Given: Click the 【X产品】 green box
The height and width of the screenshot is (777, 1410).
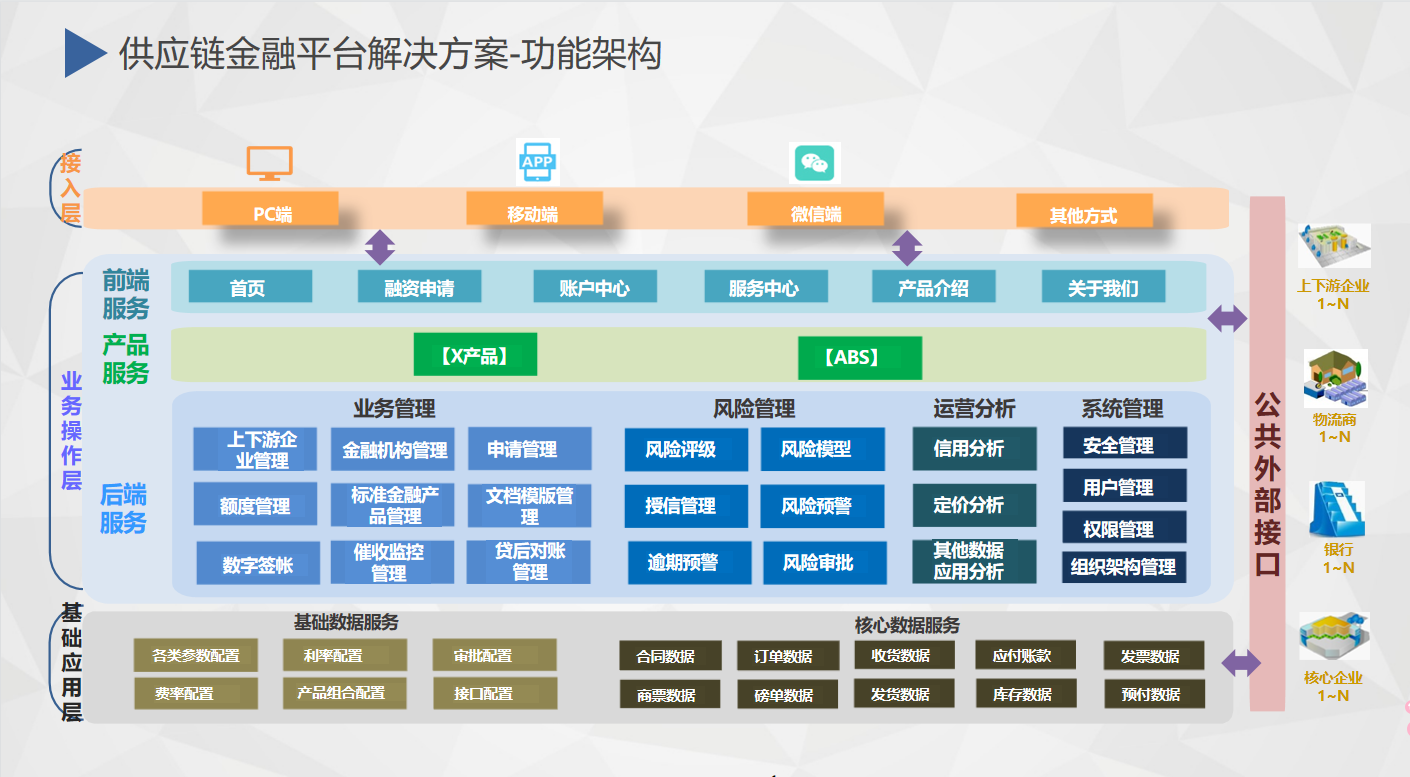Looking at the screenshot, I should tap(475, 355).
